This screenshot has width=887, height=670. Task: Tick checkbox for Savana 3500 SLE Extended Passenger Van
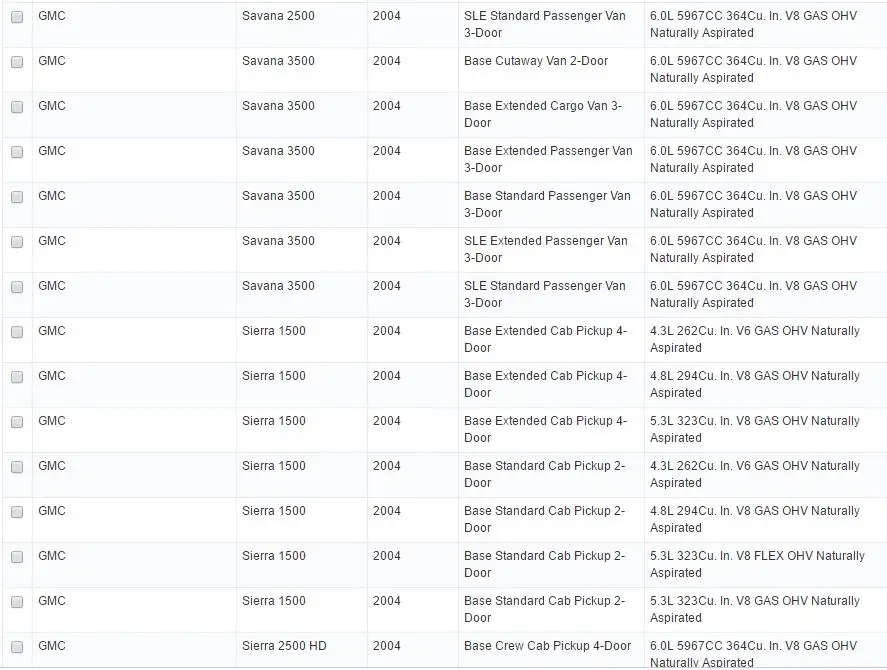tap(17, 242)
